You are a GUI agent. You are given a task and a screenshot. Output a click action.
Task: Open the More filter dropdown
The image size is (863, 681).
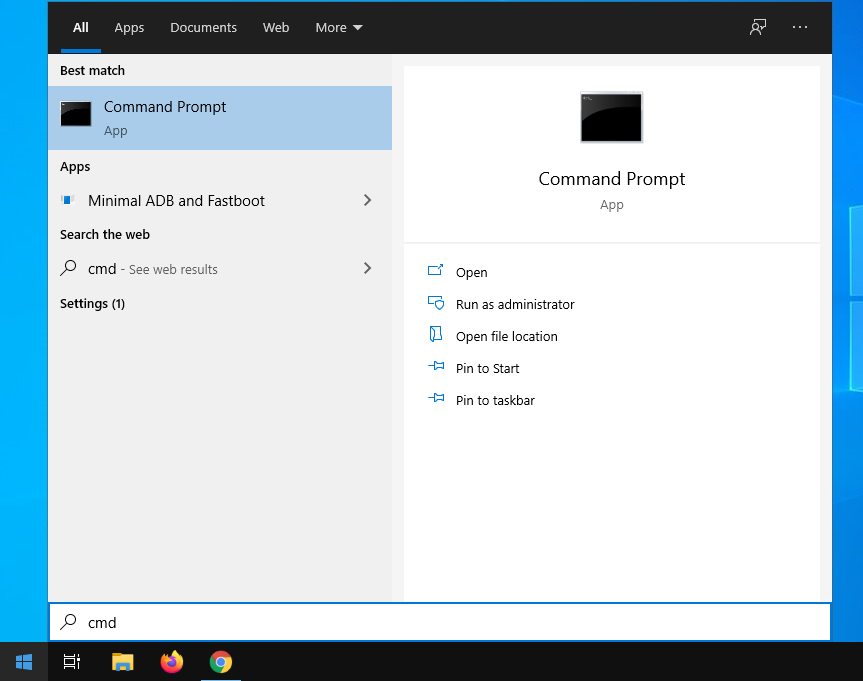[x=339, y=27]
